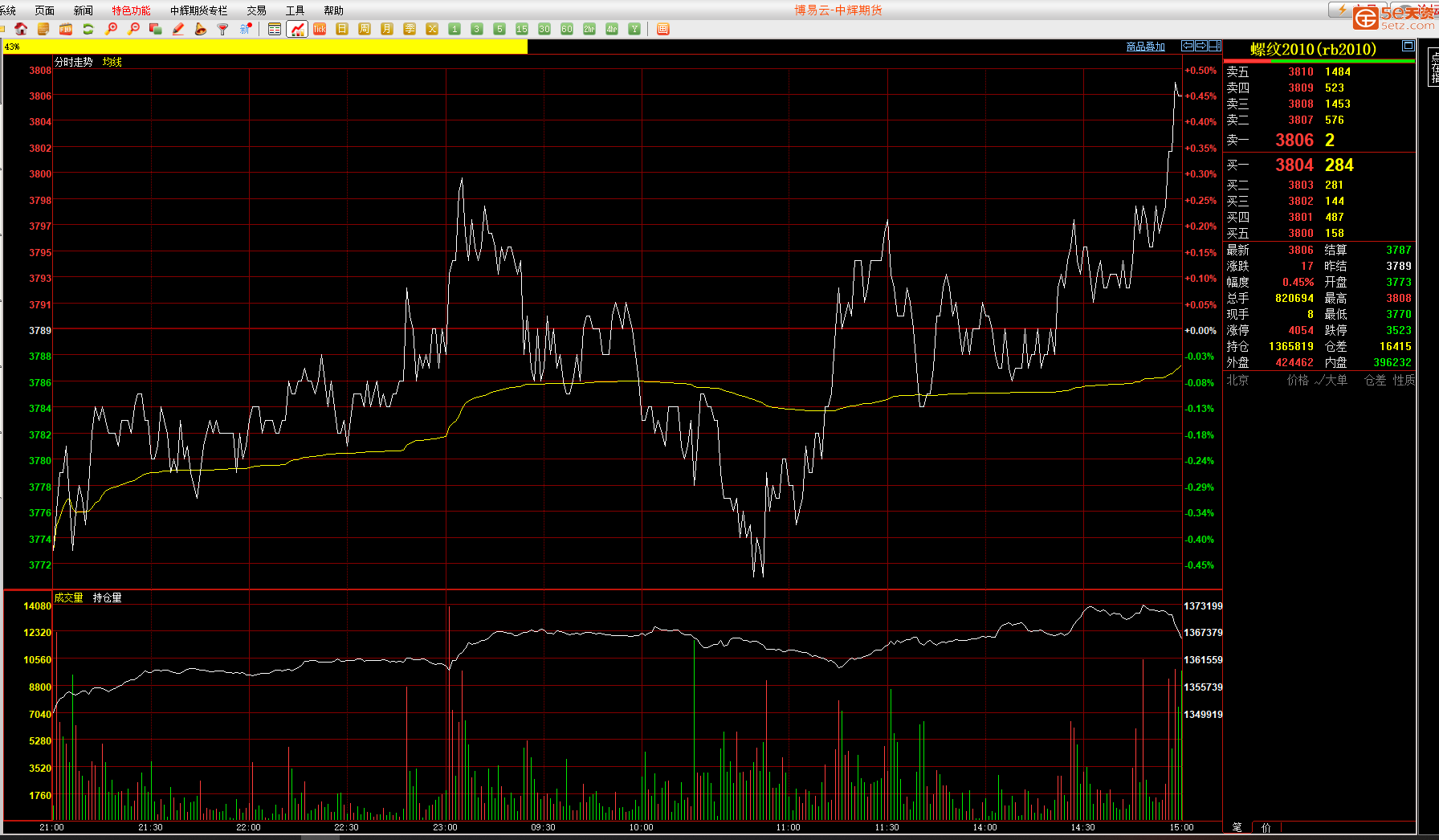Click the green refresh arrows icon
Screen dimensions: 1439x840
point(88,29)
